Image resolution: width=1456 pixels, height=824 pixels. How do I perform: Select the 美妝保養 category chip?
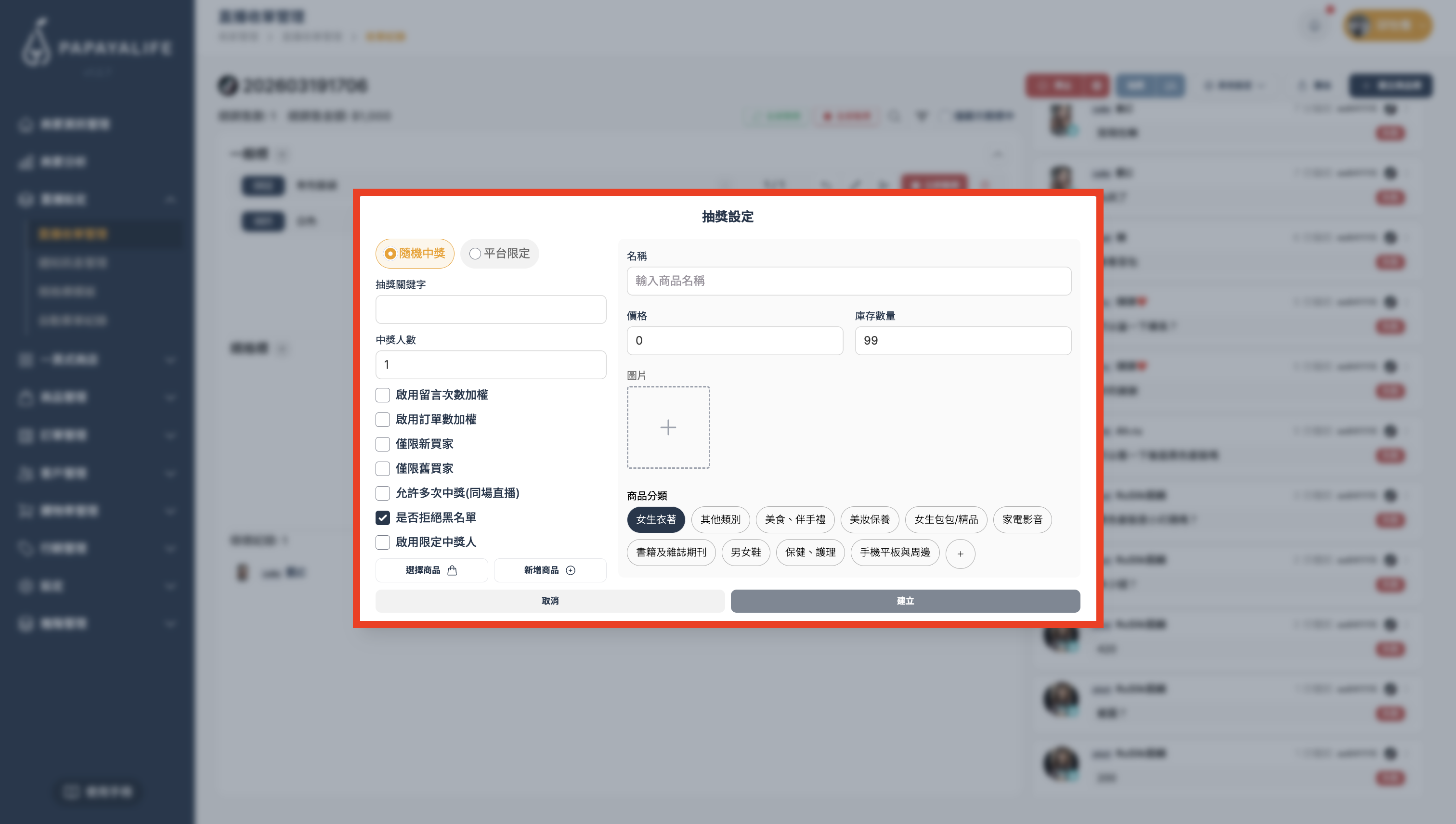pos(870,519)
